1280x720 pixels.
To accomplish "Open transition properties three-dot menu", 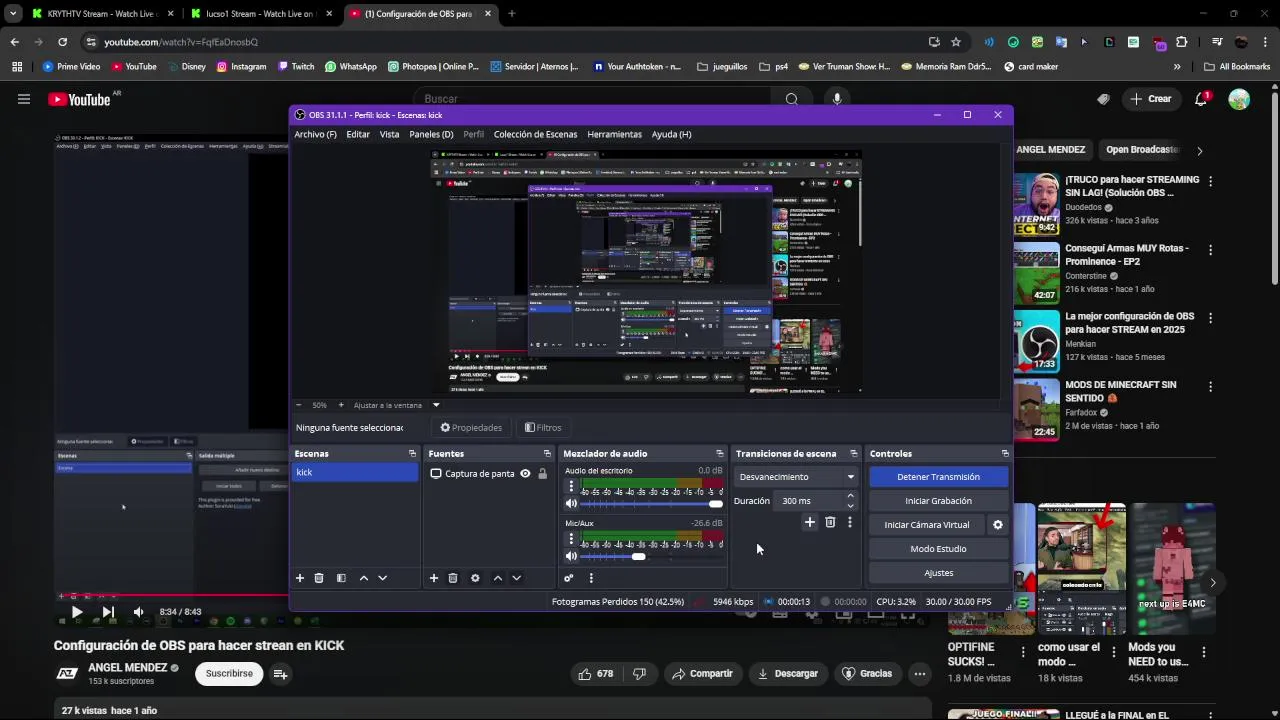I will (850, 522).
